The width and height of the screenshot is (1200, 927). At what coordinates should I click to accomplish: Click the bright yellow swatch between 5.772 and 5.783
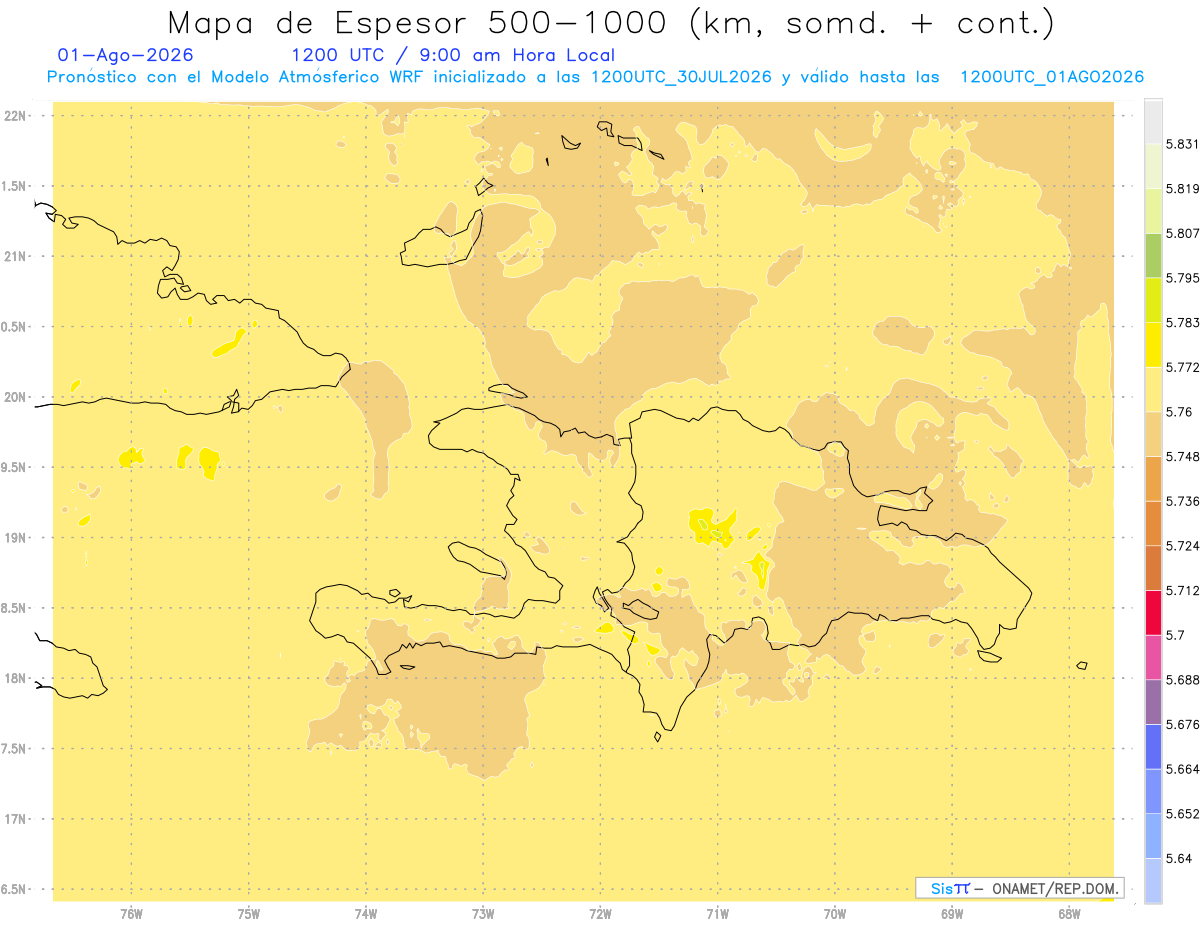coord(1153,345)
